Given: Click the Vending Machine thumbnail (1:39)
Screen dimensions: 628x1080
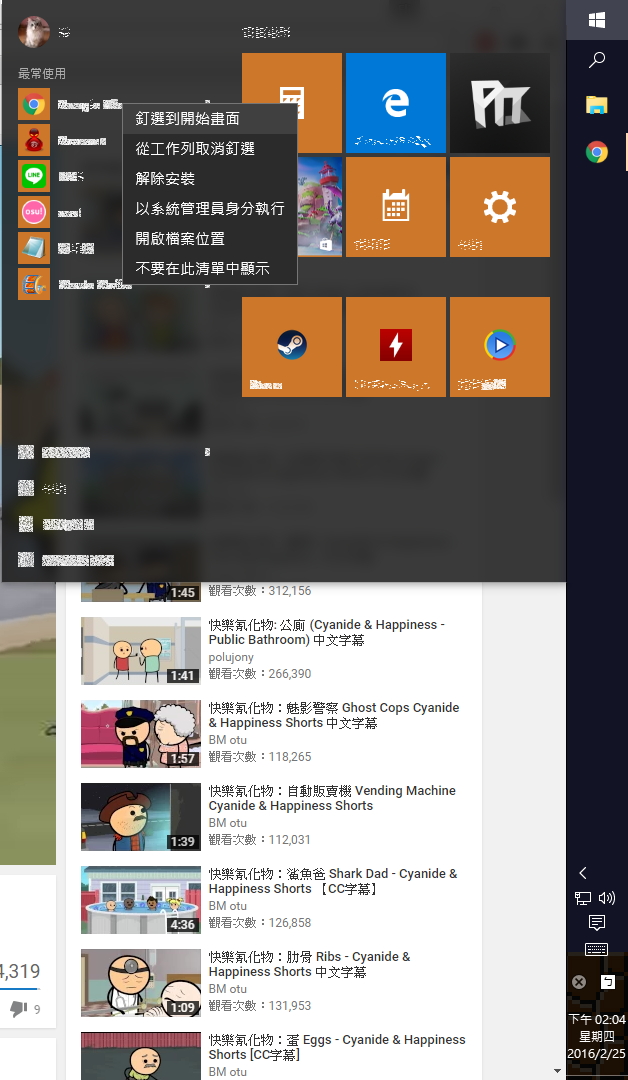Looking at the screenshot, I should [x=141, y=817].
